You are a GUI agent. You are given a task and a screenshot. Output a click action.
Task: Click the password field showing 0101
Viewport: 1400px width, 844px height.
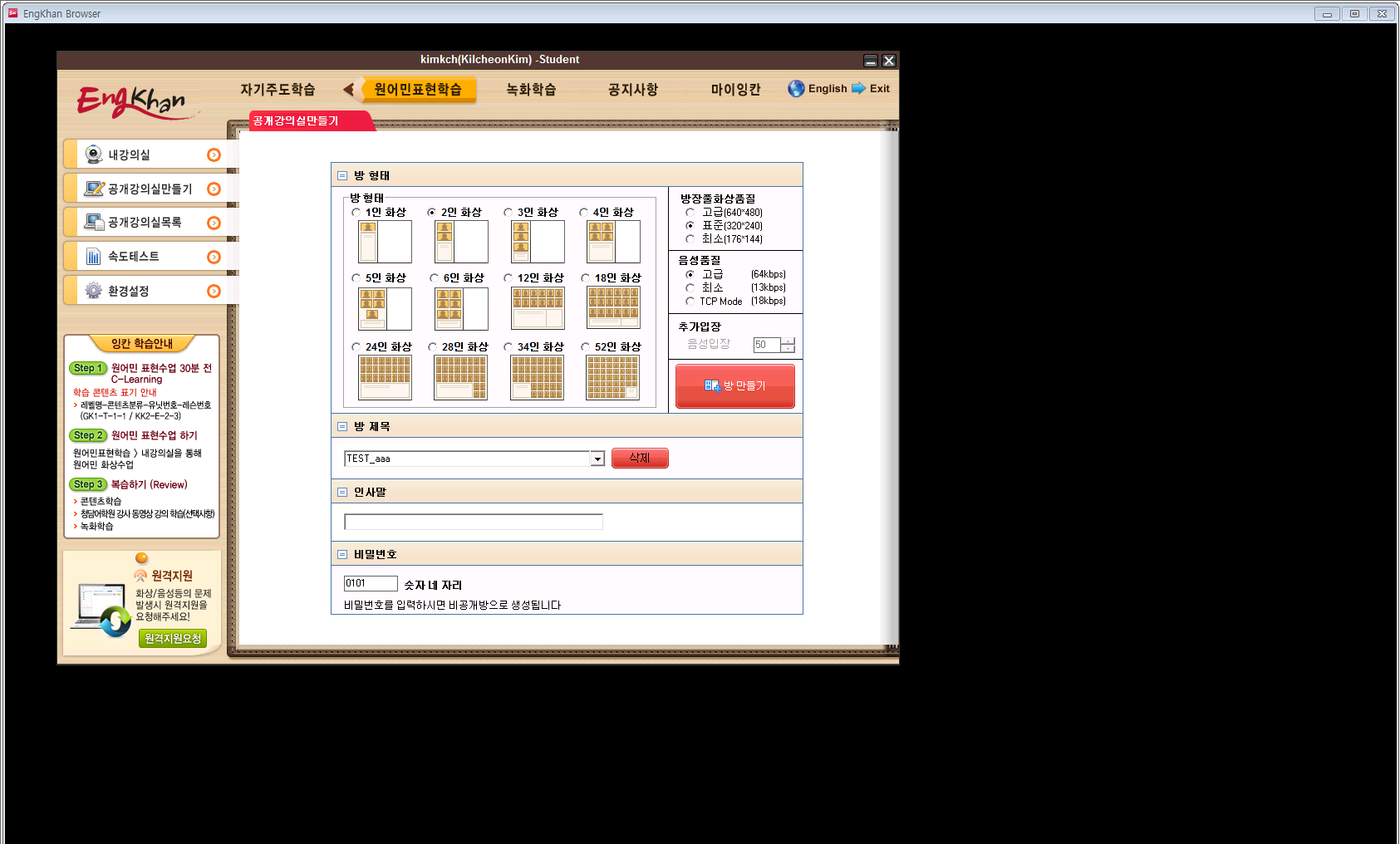[371, 583]
